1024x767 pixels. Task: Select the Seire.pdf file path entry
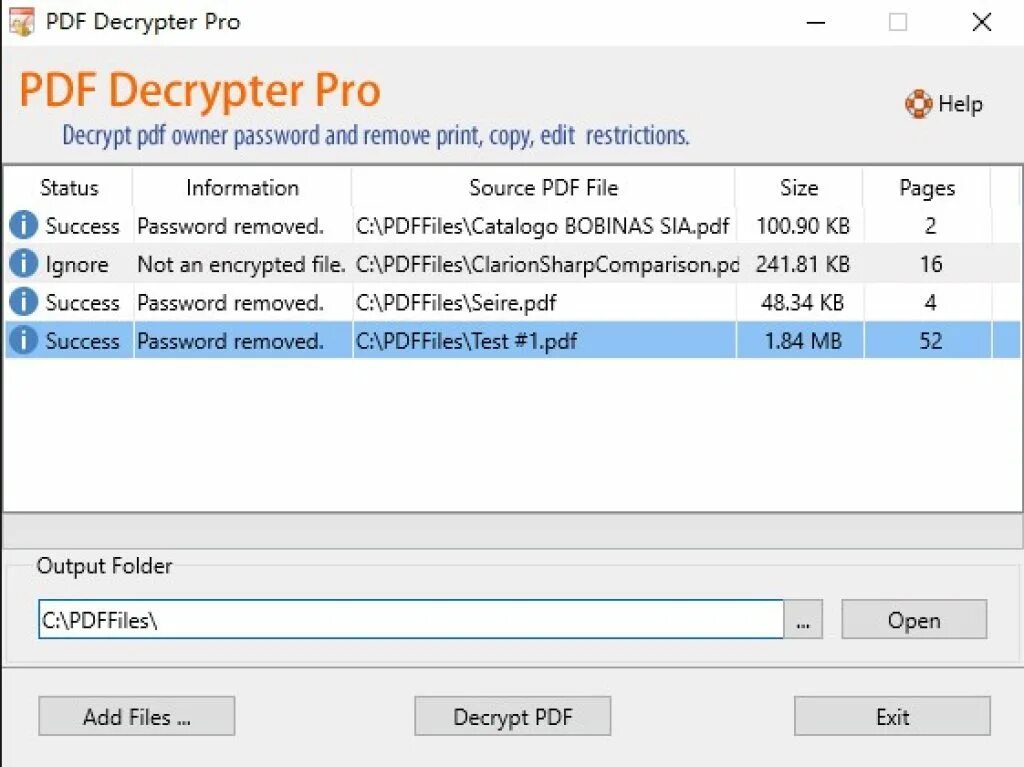coord(456,302)
